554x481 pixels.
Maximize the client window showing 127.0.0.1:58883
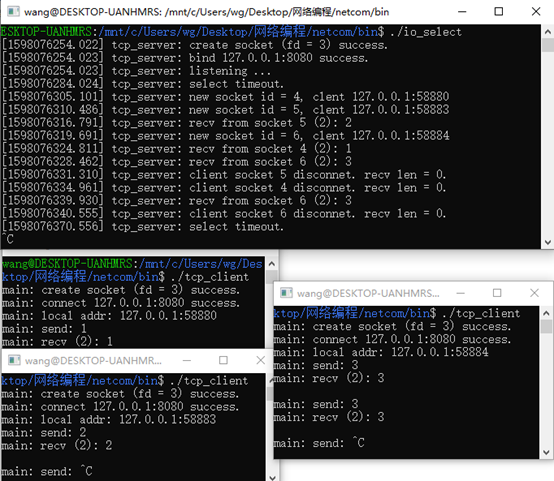[x=223, y=360]
